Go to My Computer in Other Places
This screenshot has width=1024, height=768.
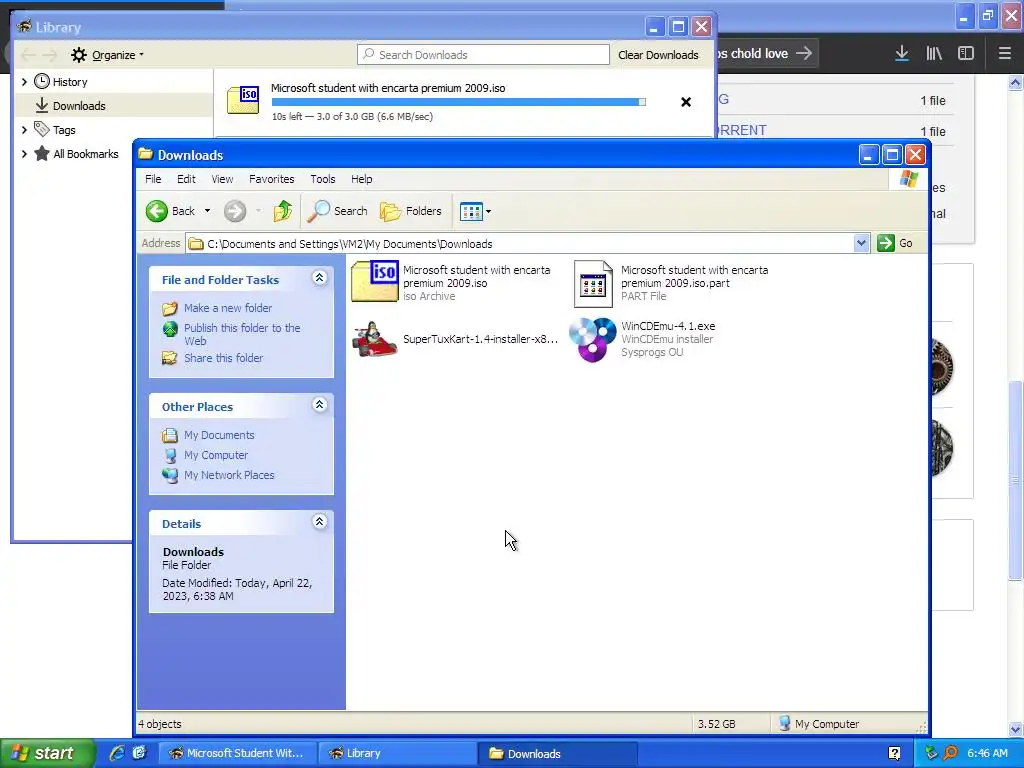coord(216,455)
